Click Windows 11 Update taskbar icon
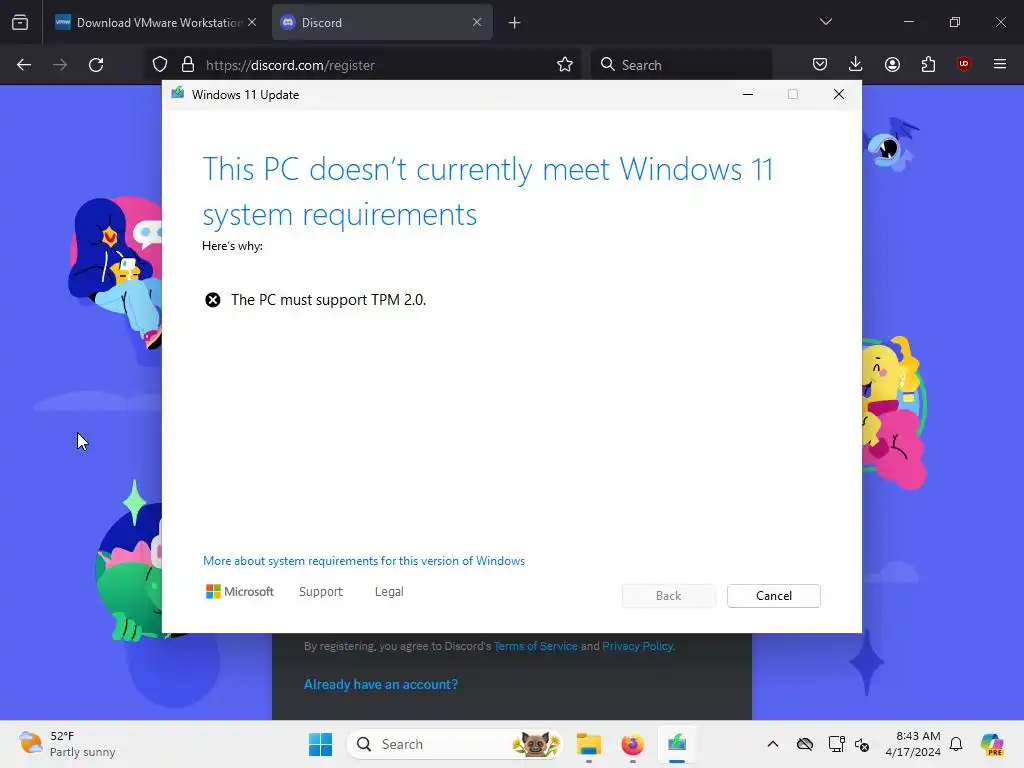Image resolution: width=1024 pixels, height=768 pixels. (x=677, y=744)
